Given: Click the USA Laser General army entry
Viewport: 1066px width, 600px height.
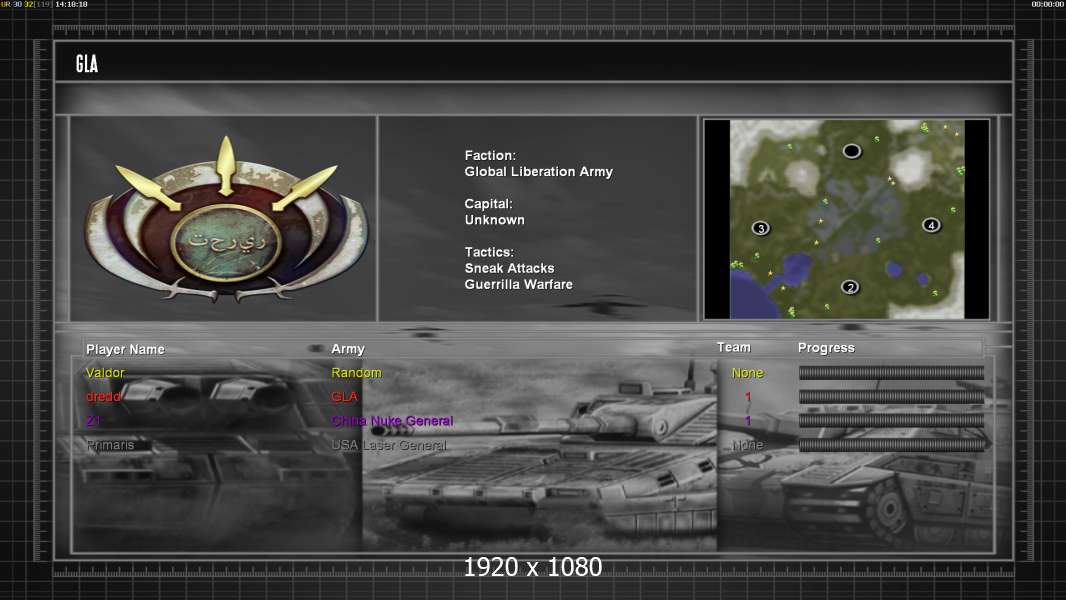Looking at the screenshot, I should coord(389,445).
